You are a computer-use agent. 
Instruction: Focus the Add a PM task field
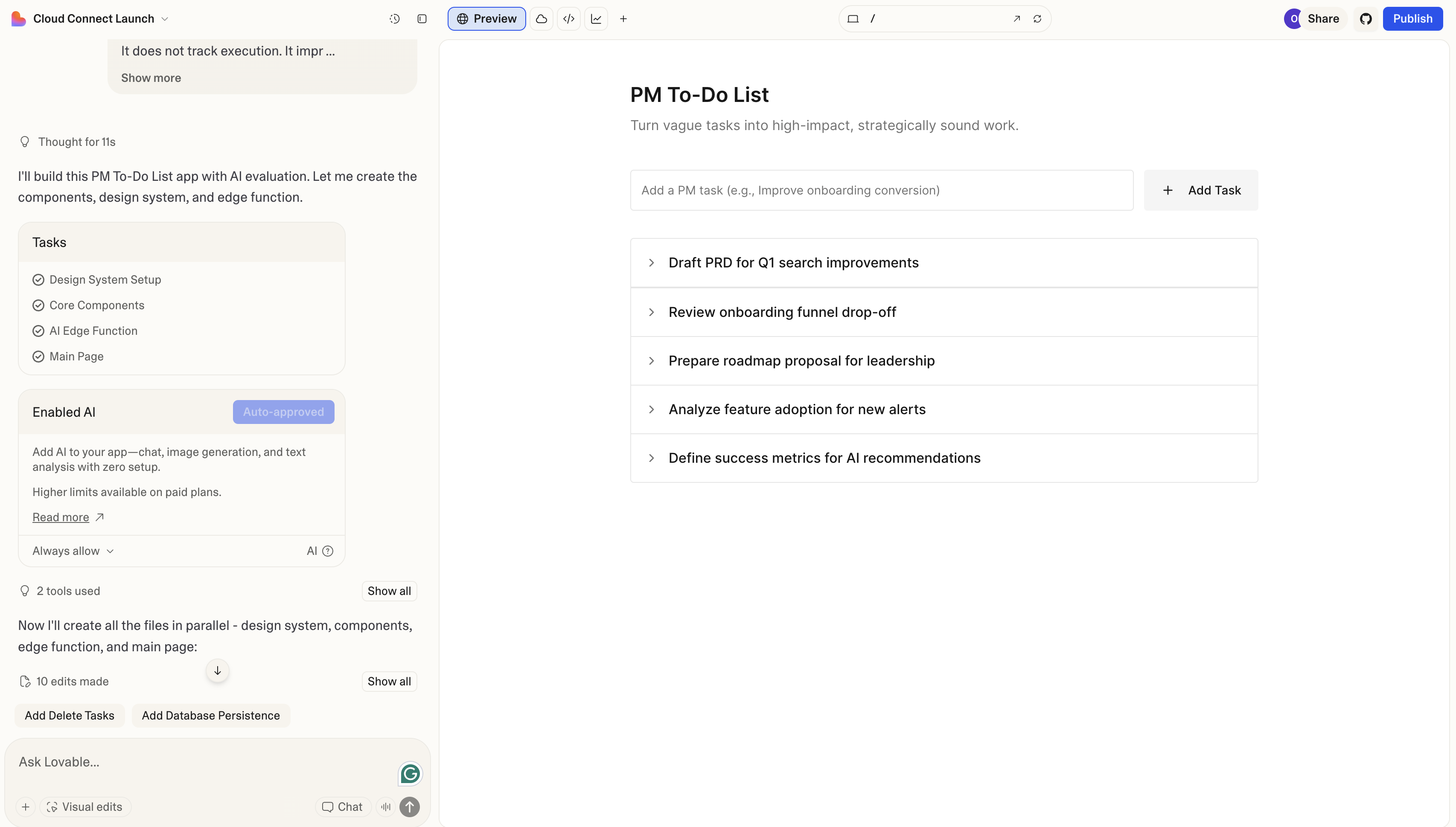(x=882, y=190)
